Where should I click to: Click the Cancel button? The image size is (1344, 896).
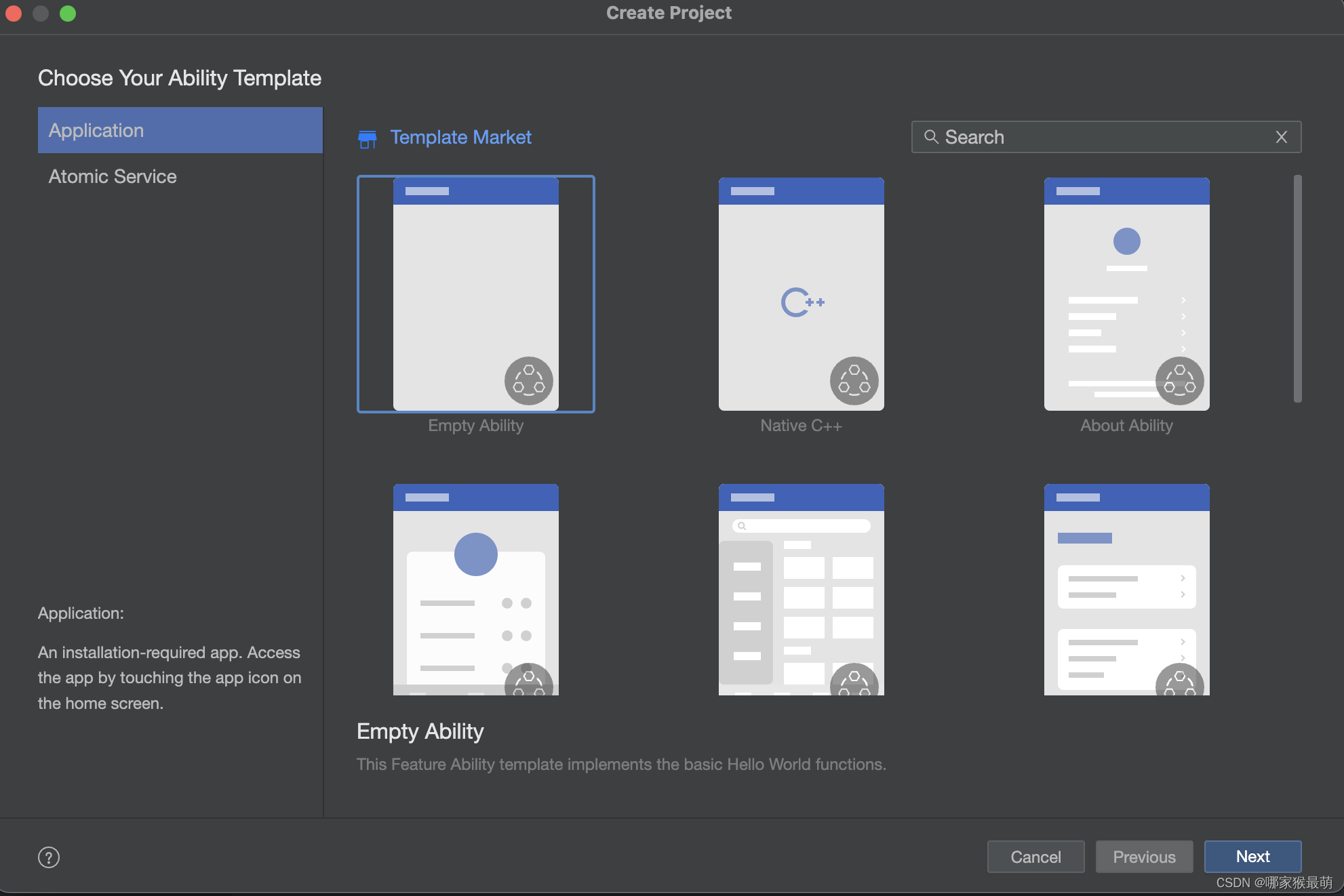(x=1035, y=857)
